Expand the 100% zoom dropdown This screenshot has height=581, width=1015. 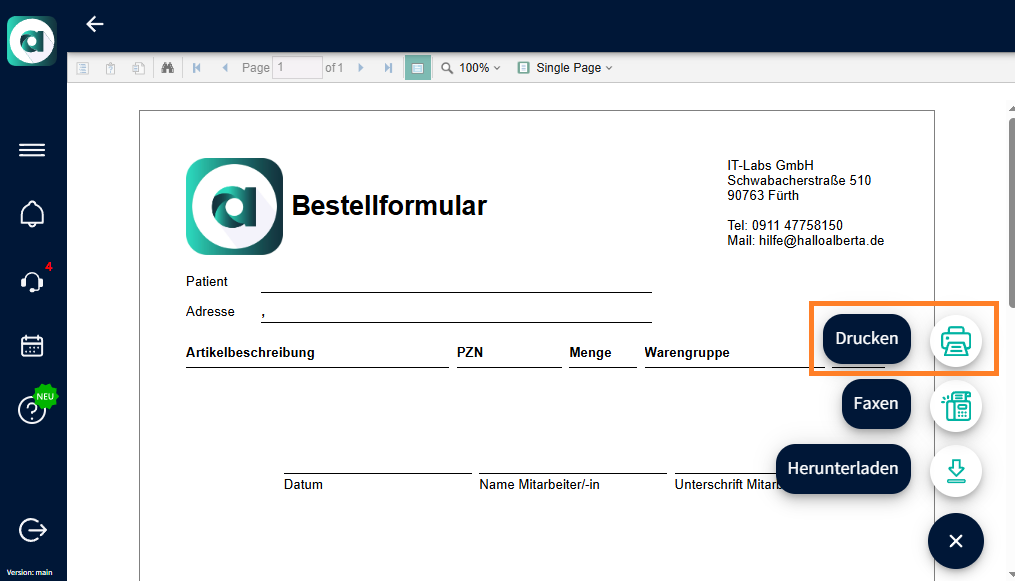pos(472,68)
